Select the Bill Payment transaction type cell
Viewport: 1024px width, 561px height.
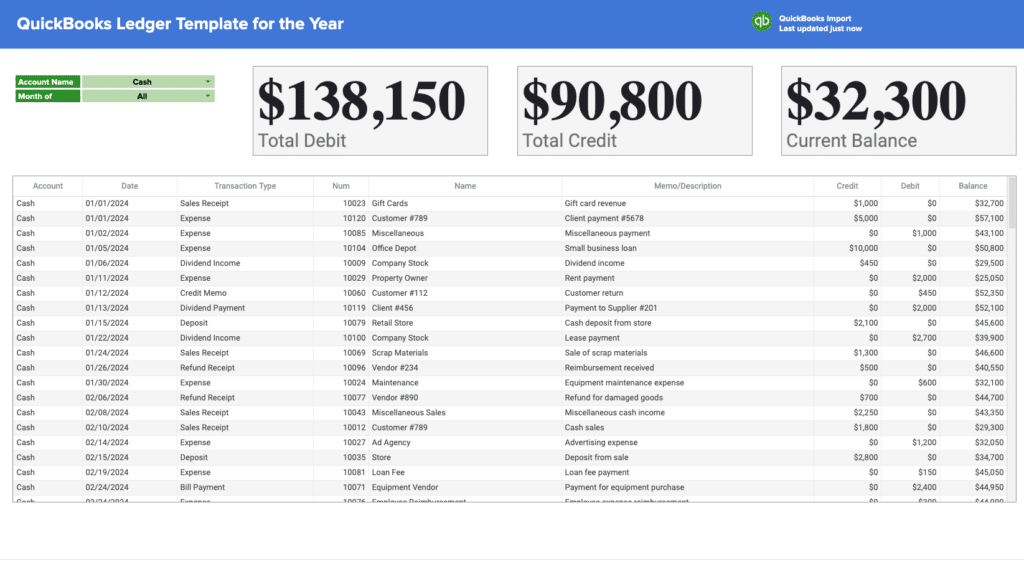point(245,487)
